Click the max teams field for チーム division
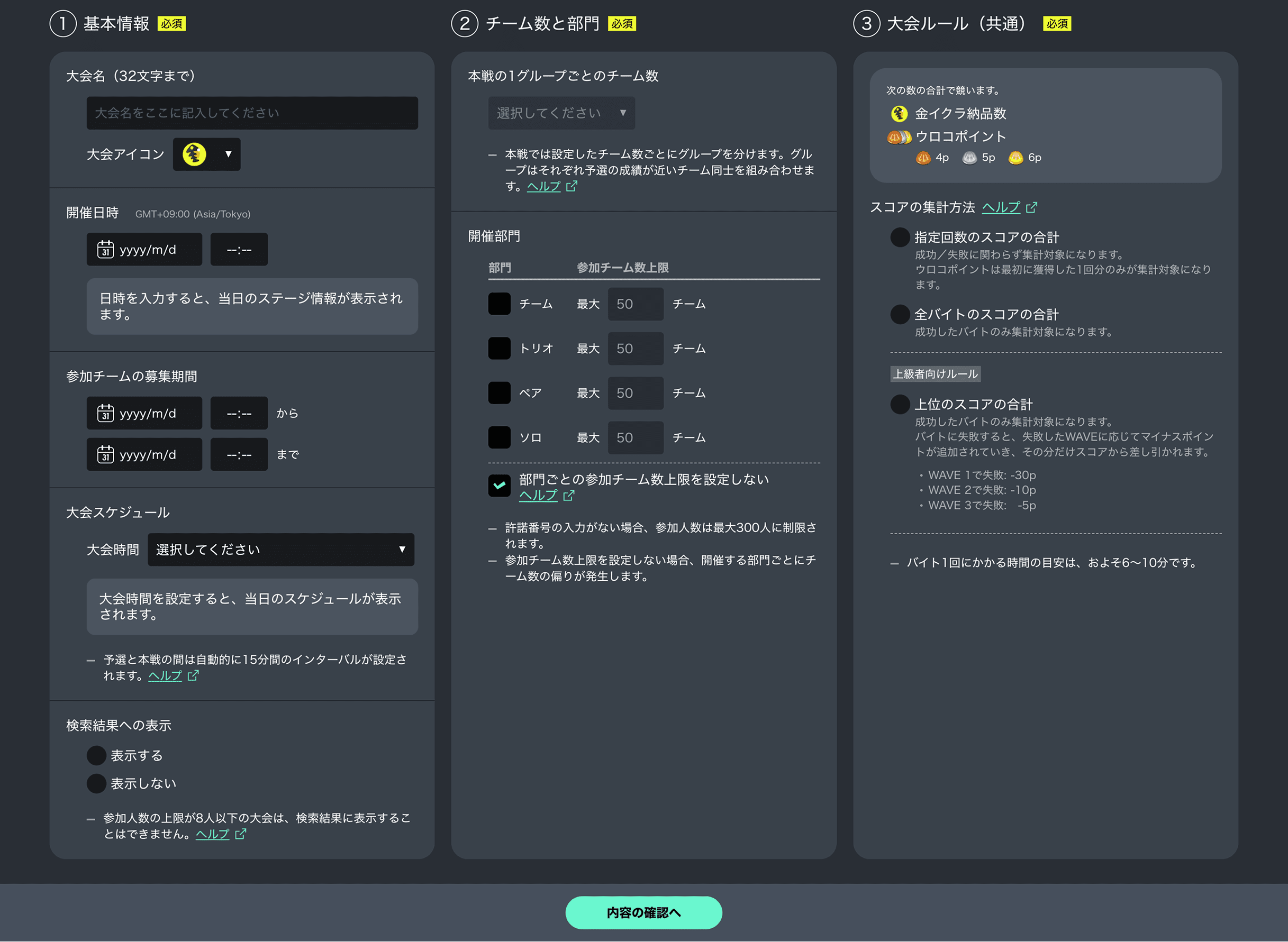Viewport: 1288px width, 942px height. coord(636,304)
